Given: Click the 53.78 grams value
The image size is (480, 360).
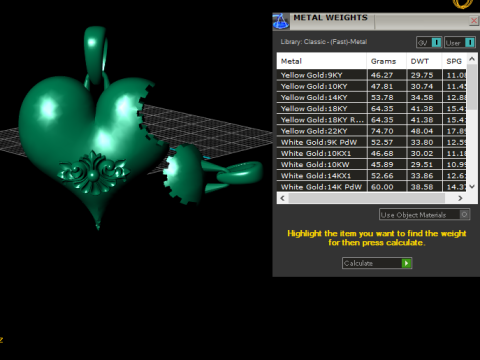Looking at the screenshot, I should coord(382,98).
